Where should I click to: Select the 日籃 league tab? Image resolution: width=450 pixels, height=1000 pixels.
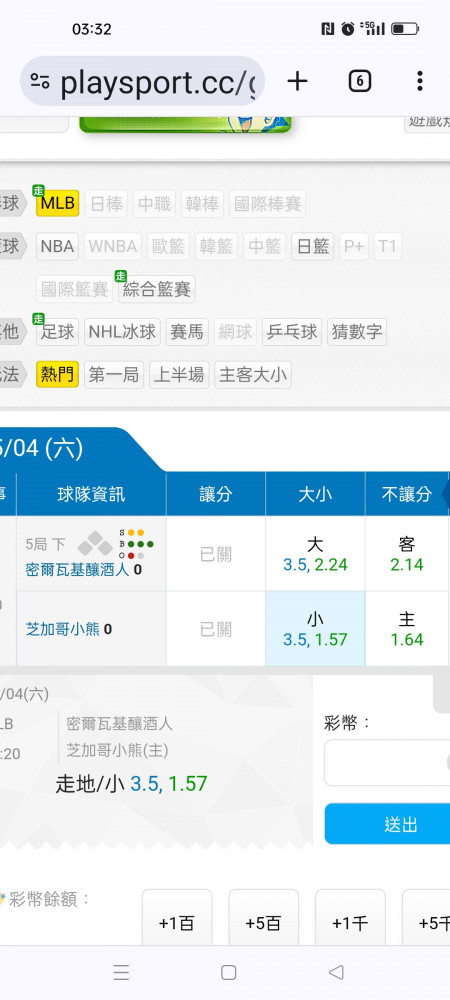pyautogui.click(x=313, y=246)
